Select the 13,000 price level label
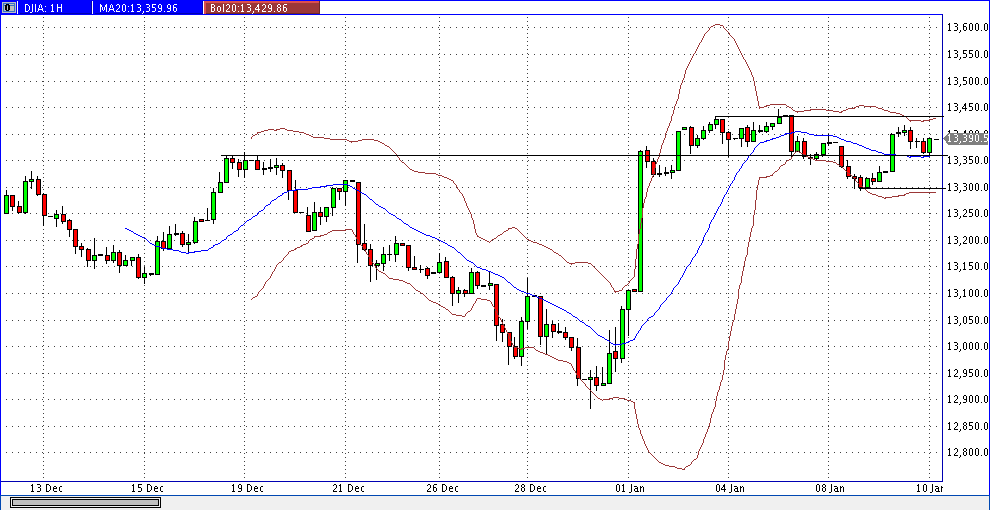The height and width of the screenshot is (510, 990). pyautogui.click(x=966, y=346)
